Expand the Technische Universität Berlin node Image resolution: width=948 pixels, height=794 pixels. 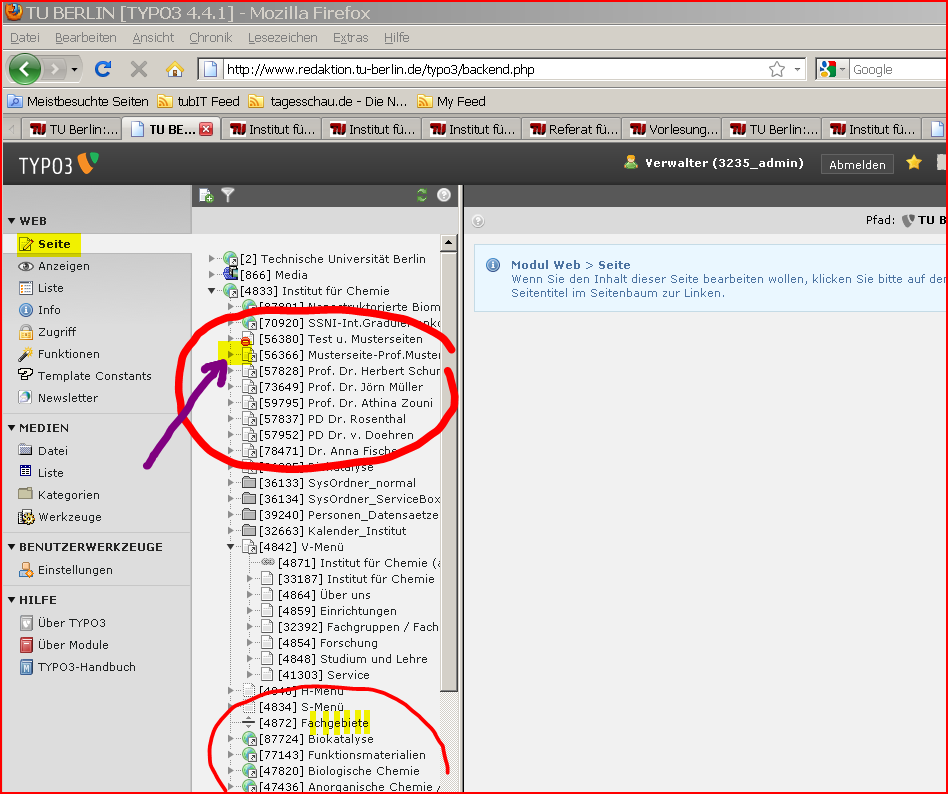212,259
